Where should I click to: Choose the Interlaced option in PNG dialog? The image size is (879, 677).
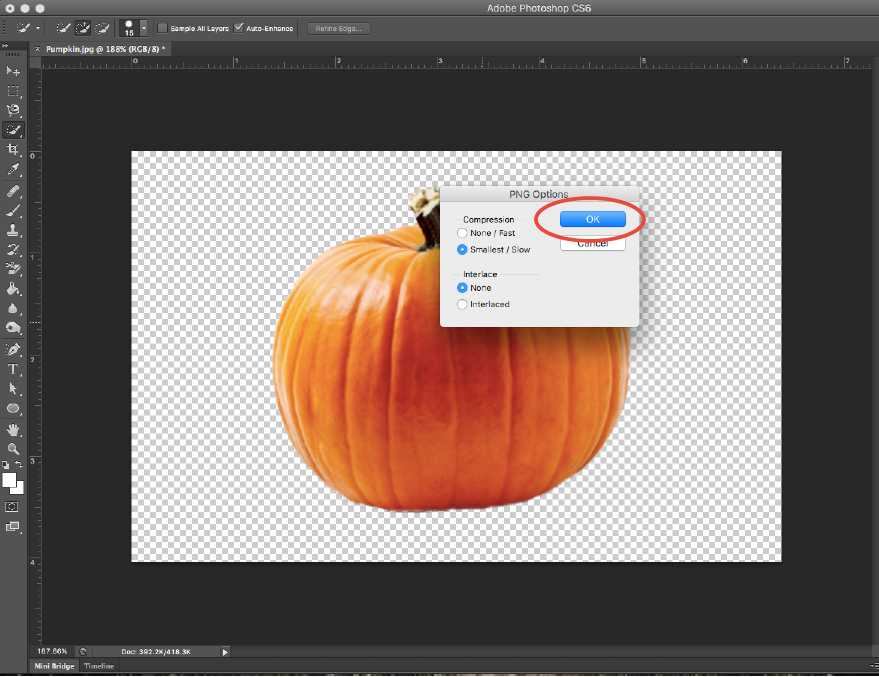[461, 304]
